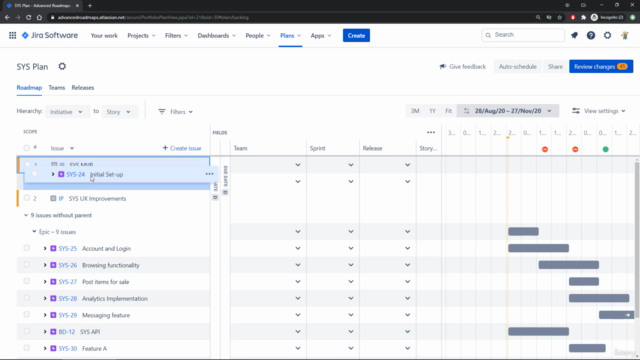
Task: Check the SYS-28 Analytics Implementation checkbox
Action: [x=27, y=298]
